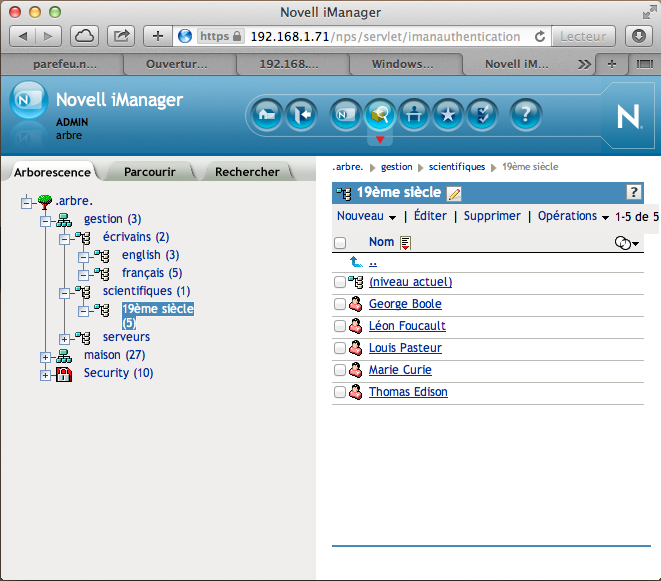This screenshot has height=581, width=661.
Task: Open the Roles and Tasks icon
Action: click(x=345, y=114)
